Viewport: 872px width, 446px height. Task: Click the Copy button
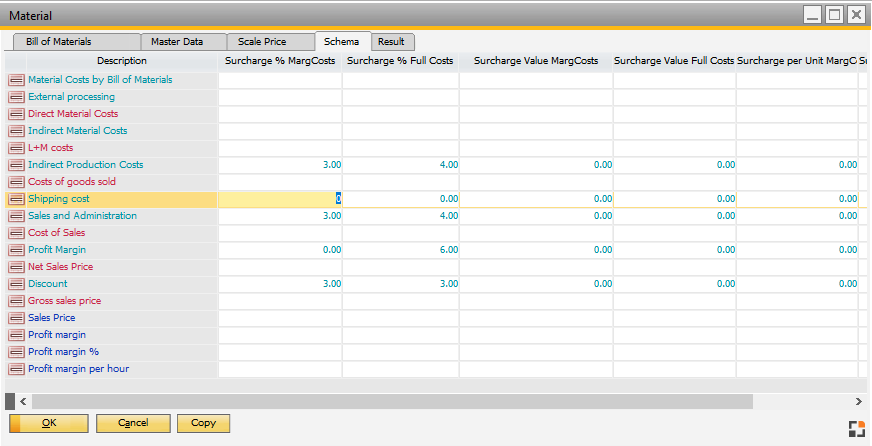click(203, 423)
